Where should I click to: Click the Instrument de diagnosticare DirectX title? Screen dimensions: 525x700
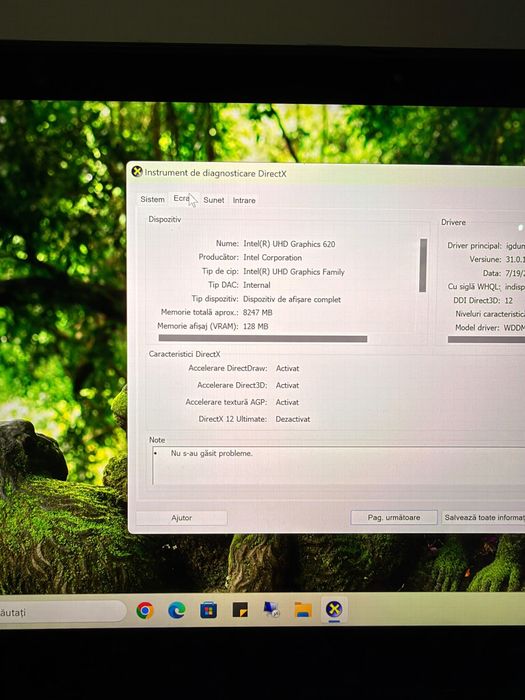click(x=215, y=173)
